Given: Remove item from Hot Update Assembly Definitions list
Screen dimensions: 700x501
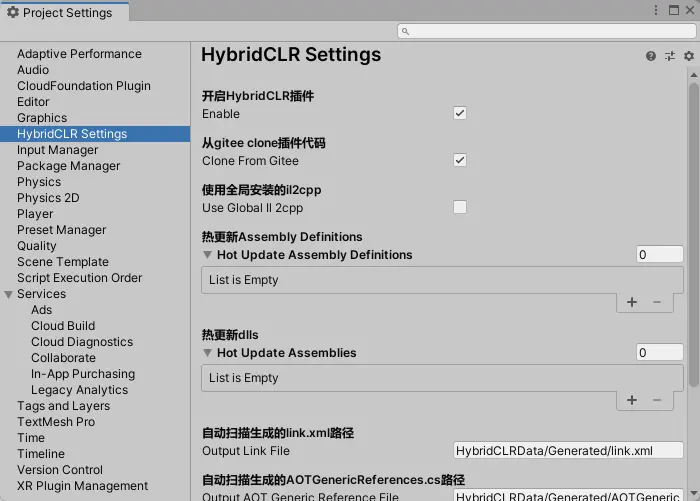Looking at the screenshot, I should click(x=657, y=302).
